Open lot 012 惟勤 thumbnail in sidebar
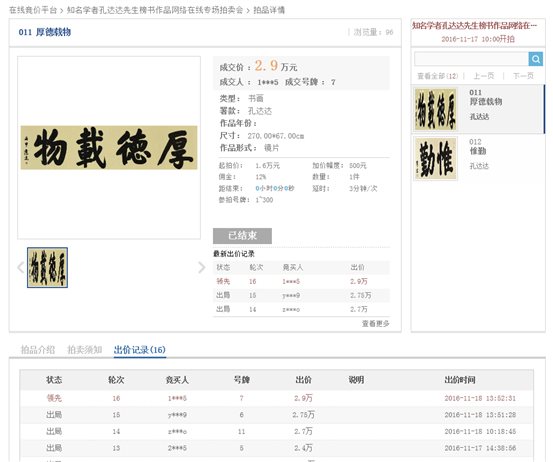 click(x=436, y=158)
